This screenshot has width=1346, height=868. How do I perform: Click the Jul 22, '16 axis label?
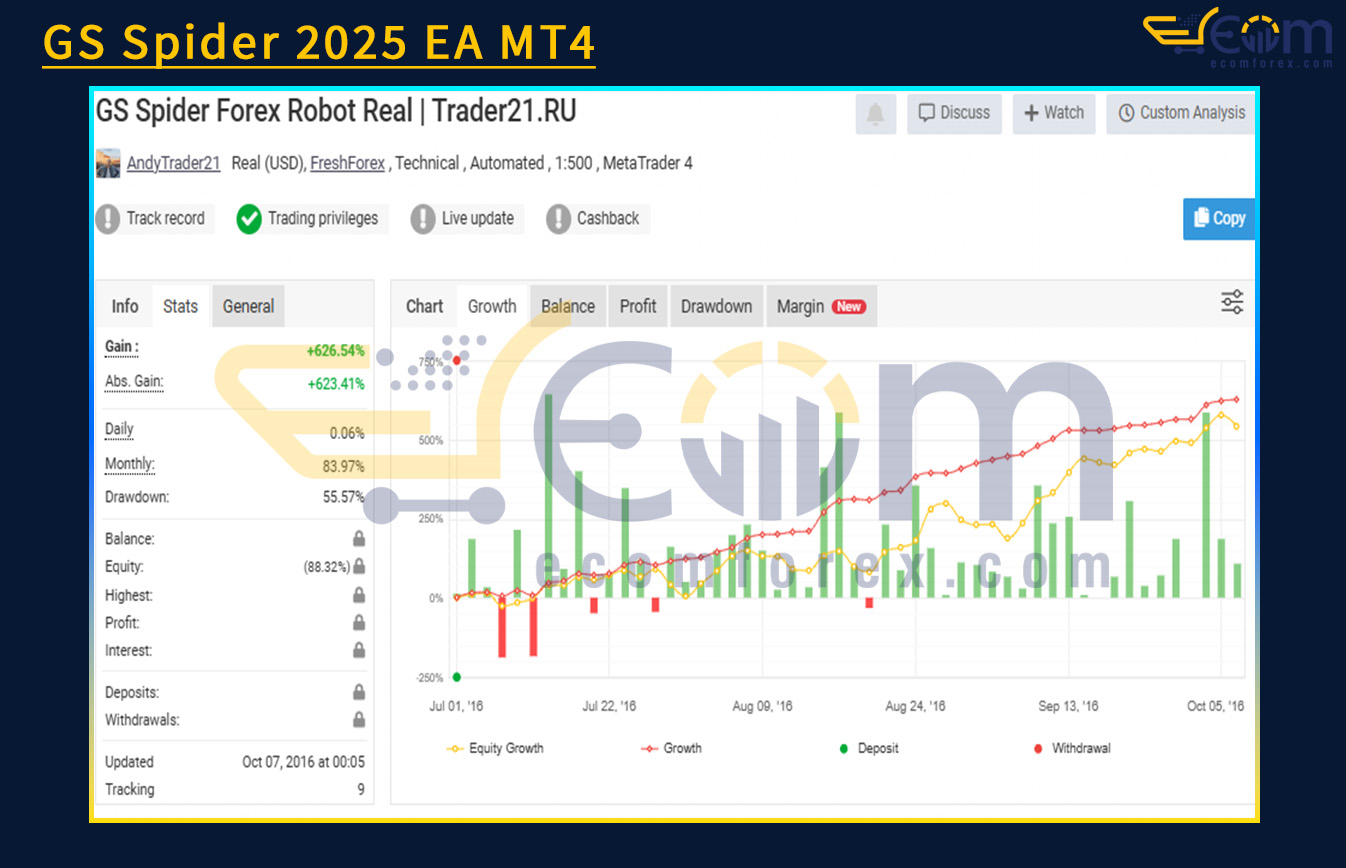pos(609,706)
